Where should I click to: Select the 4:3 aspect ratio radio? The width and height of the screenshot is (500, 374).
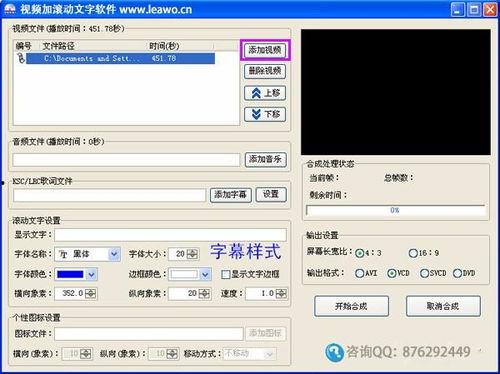coord(359,253)
